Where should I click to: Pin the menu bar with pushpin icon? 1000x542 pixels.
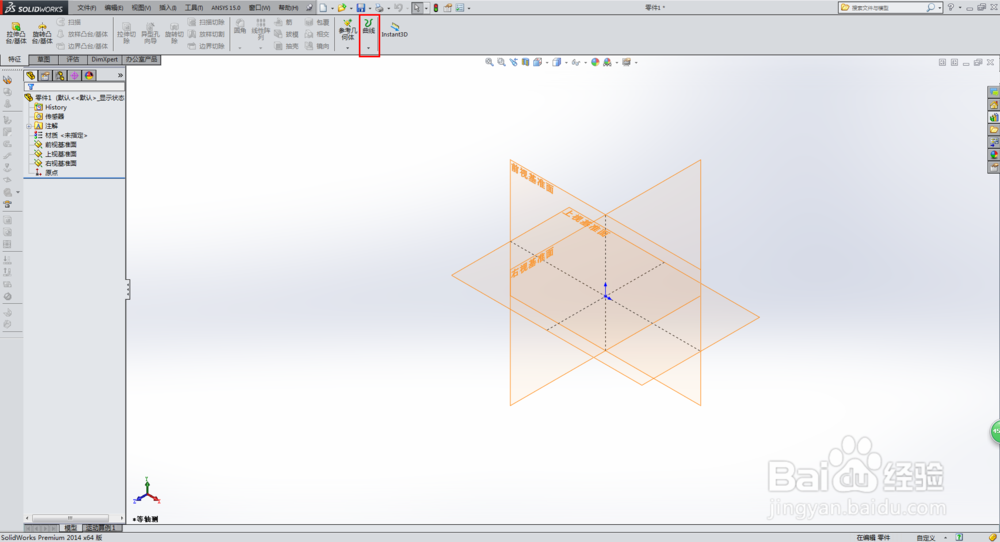click(x=309, y=8)
